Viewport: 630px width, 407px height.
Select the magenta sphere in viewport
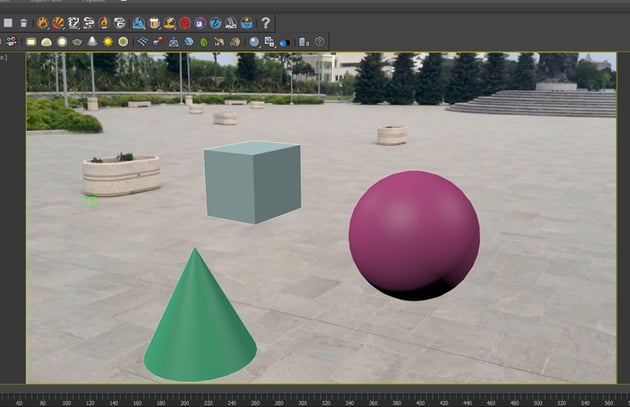[414, 235]
